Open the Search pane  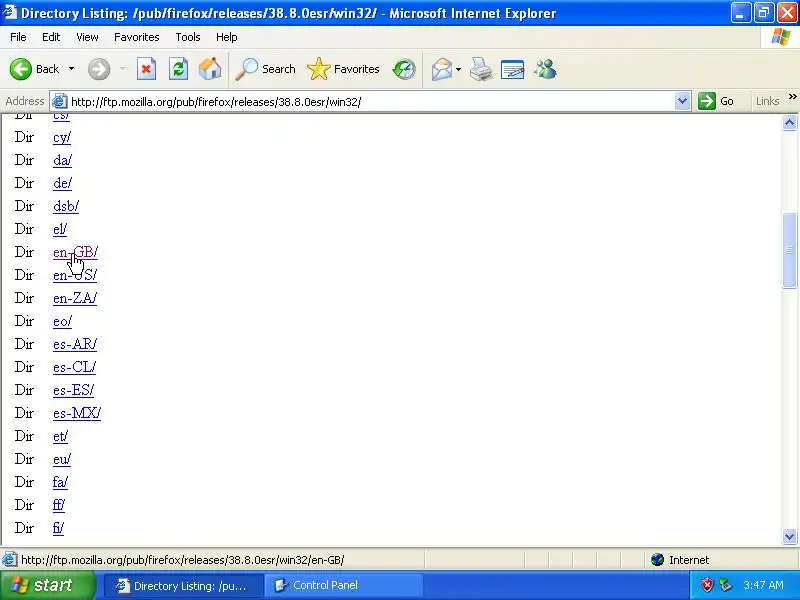tap(265, 69)
